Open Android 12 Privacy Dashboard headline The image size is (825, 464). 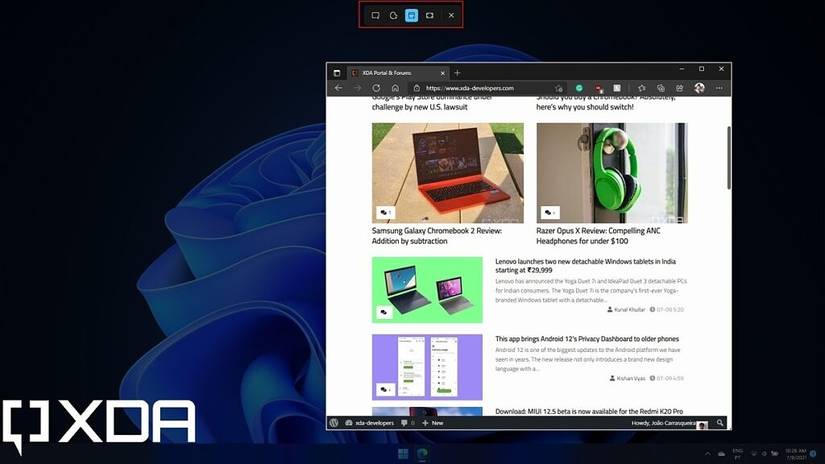click(587, 339)
